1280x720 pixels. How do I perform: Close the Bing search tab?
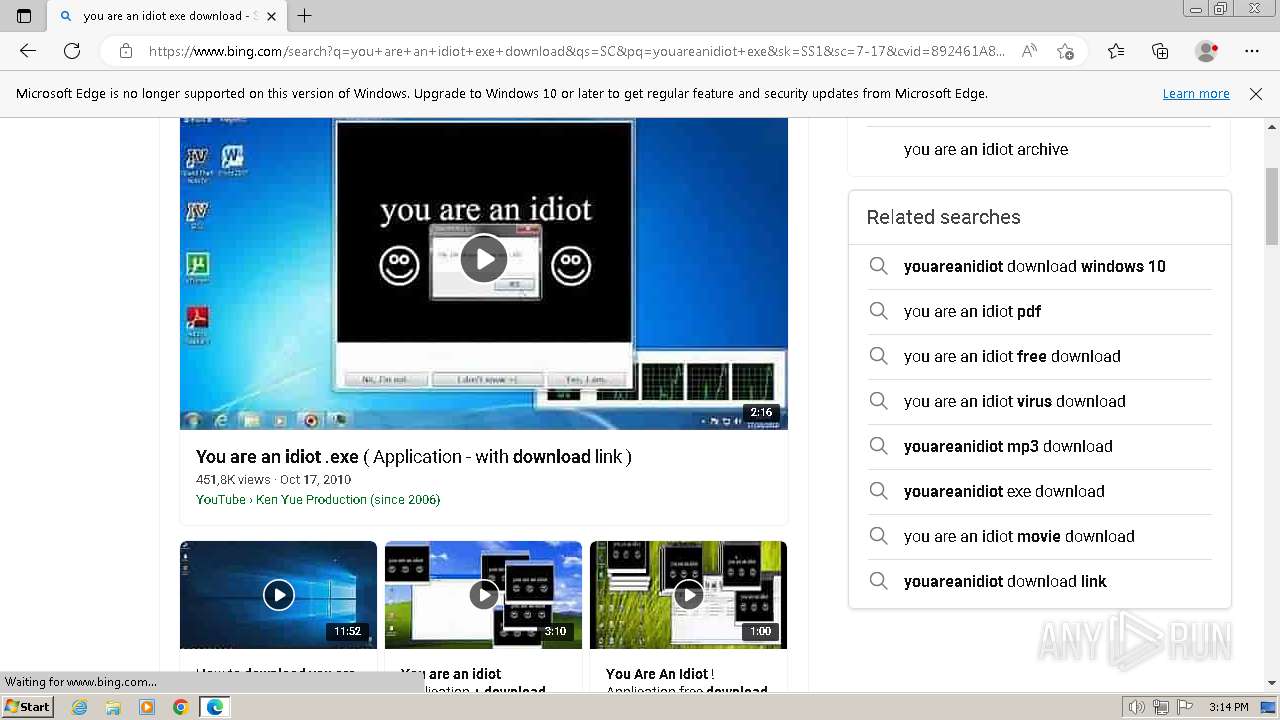click(x=271, y=16)
